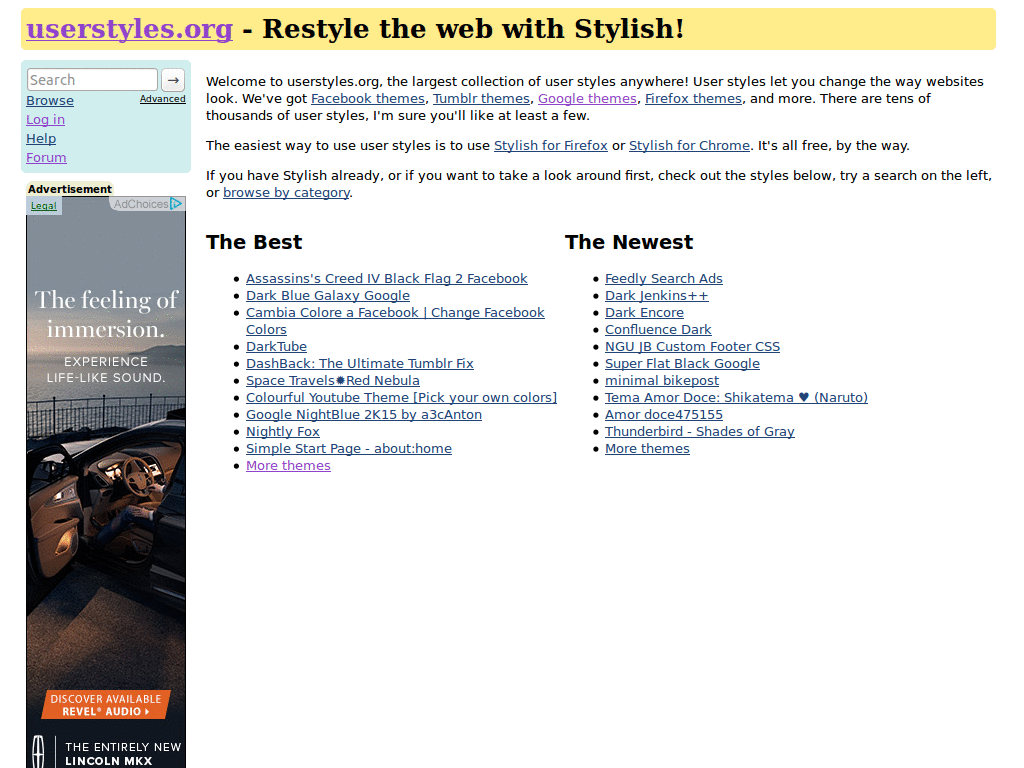The width and height of the screenshot is (1024, 768).
Task: Open the Facebook themes link
Action: (368, 99)
